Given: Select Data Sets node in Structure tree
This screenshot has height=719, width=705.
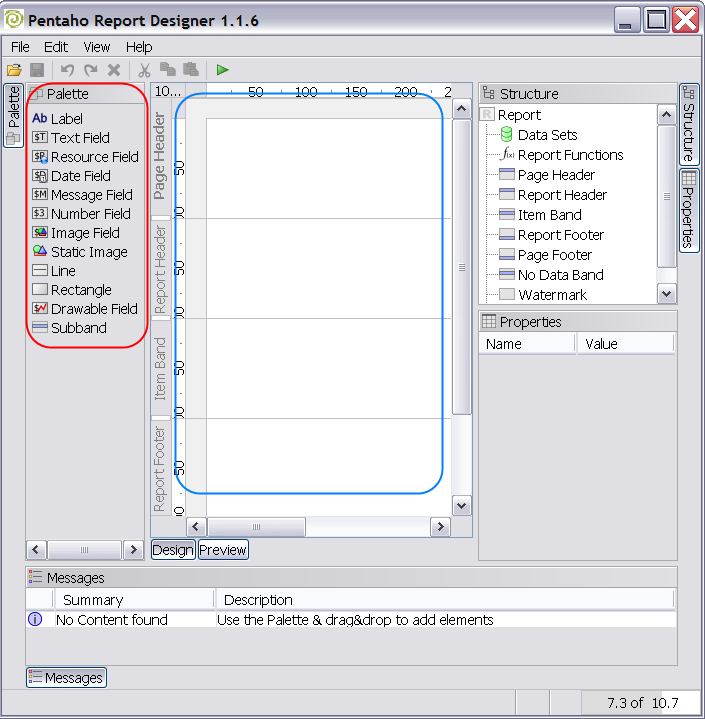Looking at the screenshot, I should [547, 135].
